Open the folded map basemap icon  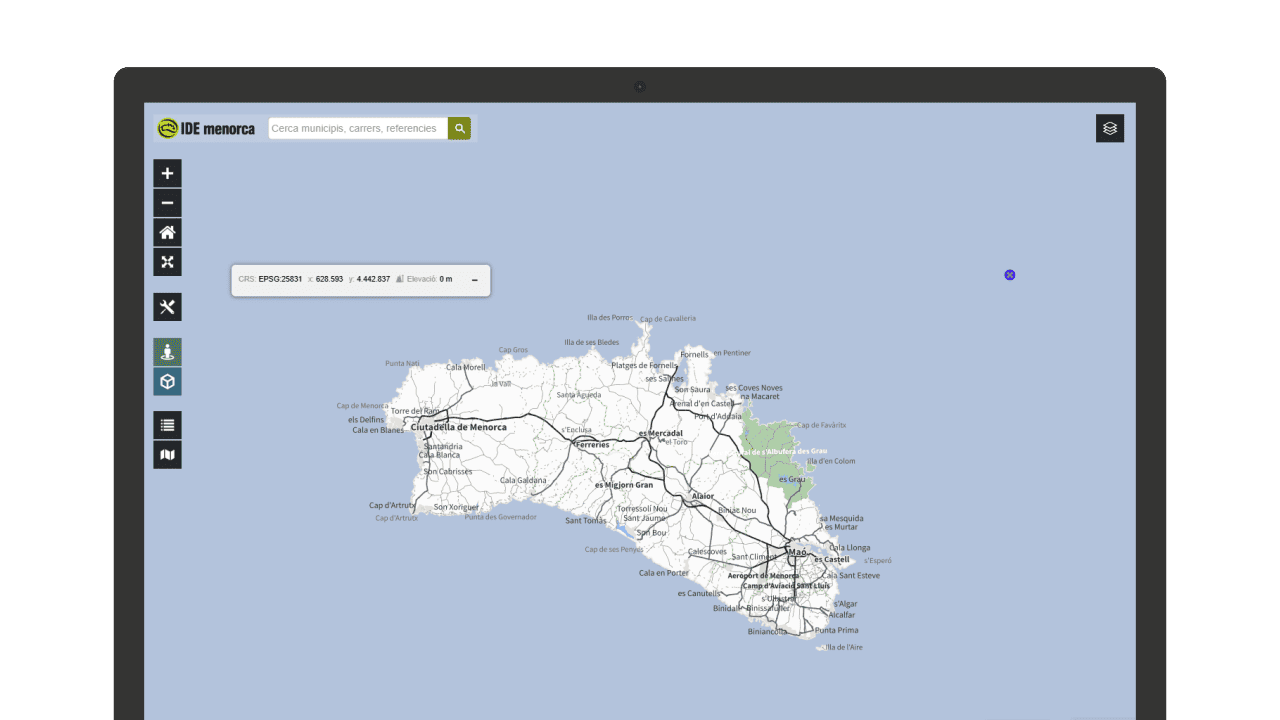[167, 455]
